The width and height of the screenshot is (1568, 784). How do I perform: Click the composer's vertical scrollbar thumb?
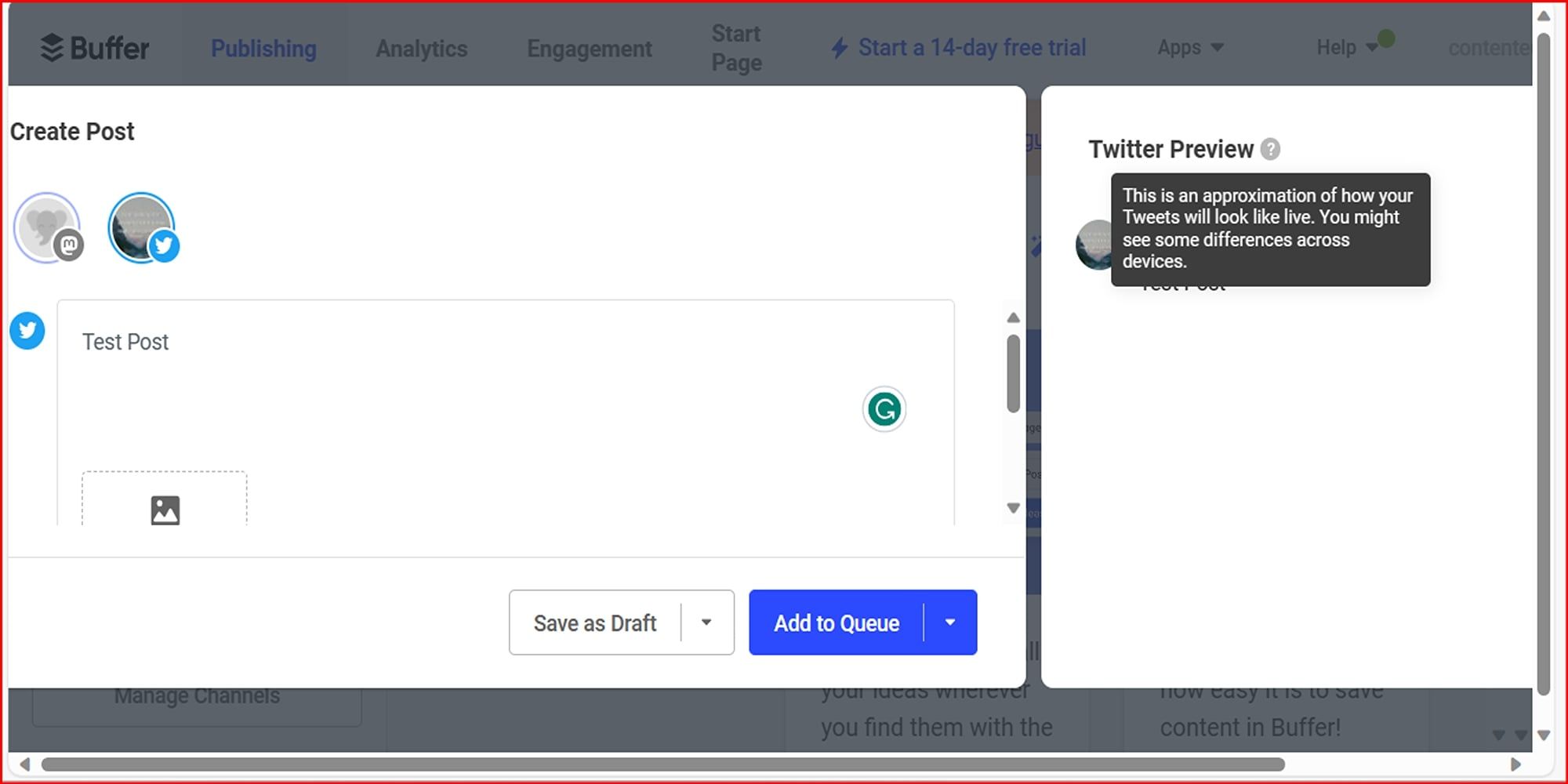1013,373
